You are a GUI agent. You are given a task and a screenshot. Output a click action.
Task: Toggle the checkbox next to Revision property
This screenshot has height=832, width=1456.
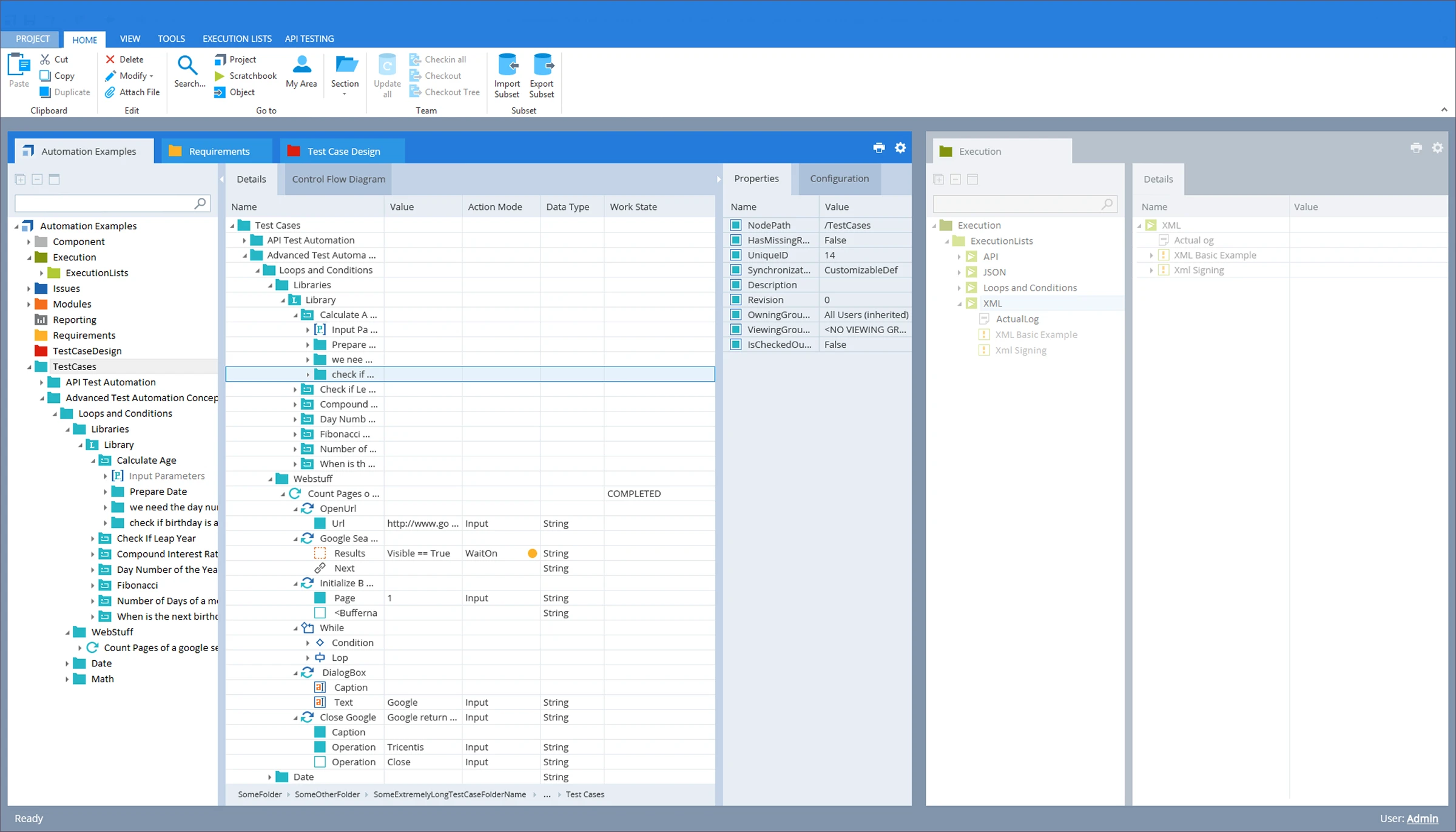click(x=736, y=300)
